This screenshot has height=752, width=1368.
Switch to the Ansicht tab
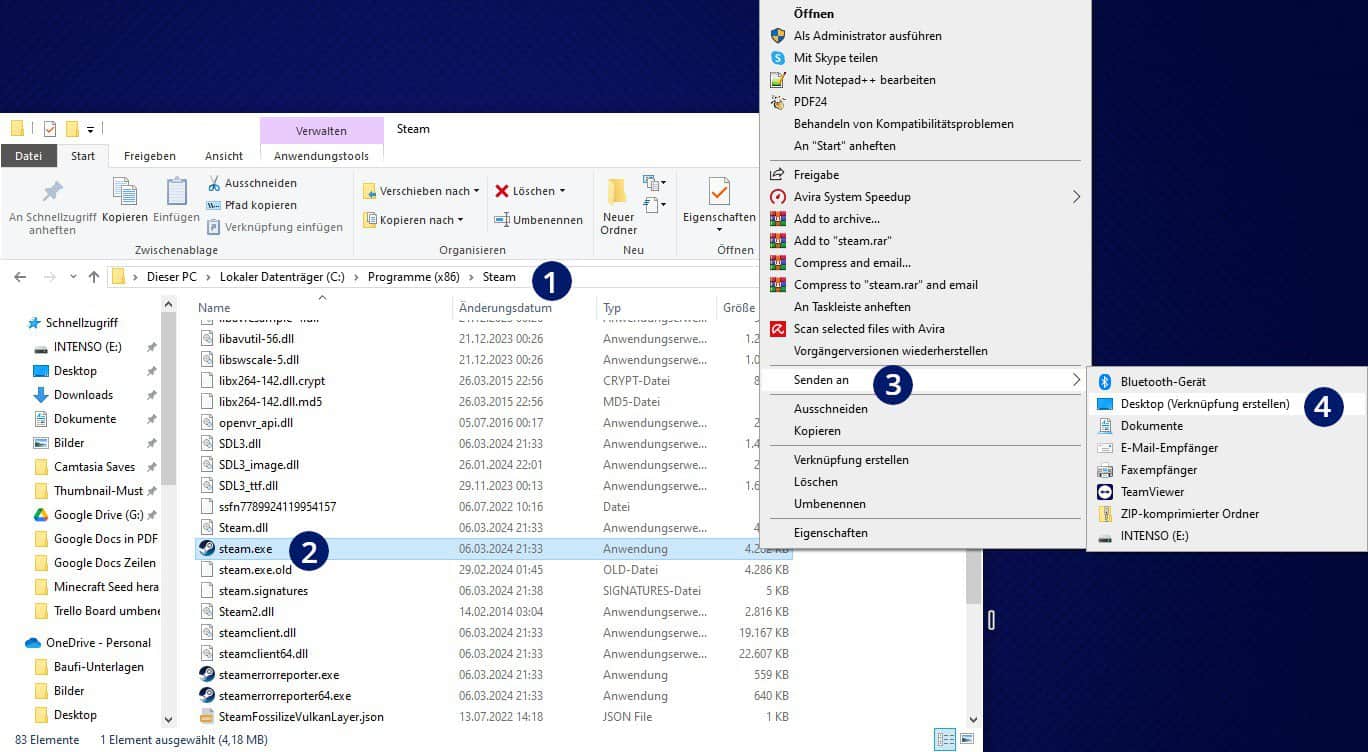point(224,156)
